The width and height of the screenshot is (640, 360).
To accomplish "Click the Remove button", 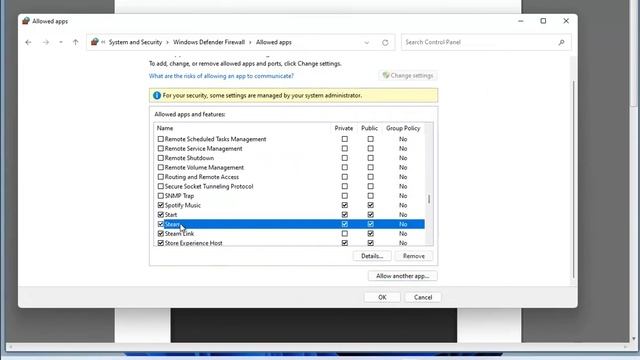I will click(414, 256).
